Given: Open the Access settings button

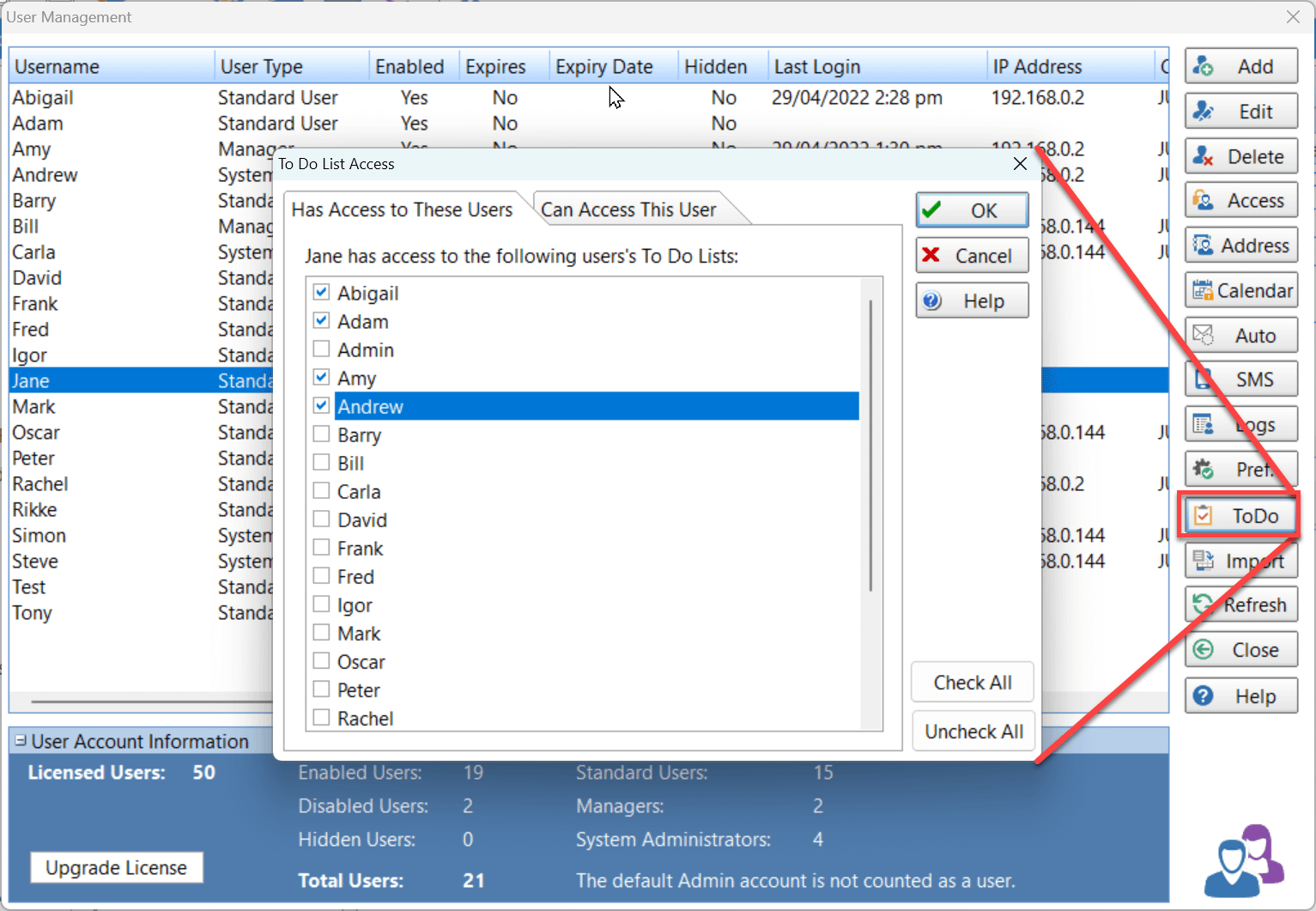Looking at the screenshot, I should [1240, 201].
